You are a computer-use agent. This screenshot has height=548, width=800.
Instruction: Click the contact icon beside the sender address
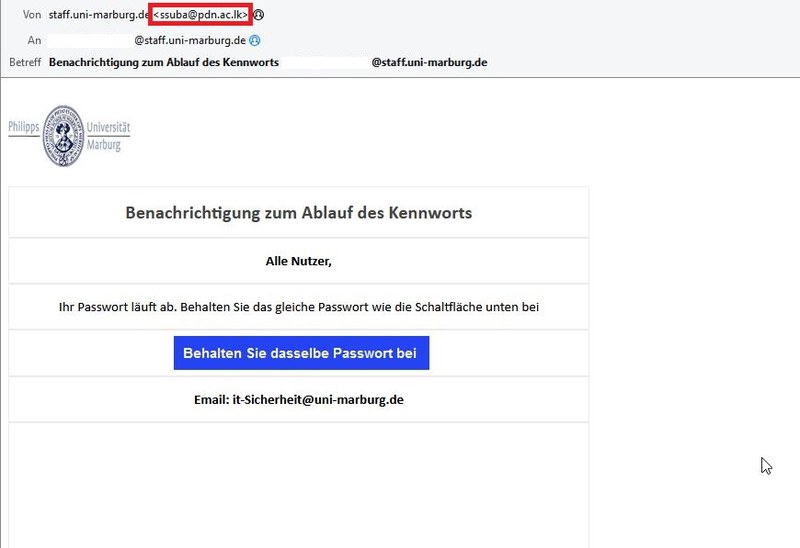click(259, 15)
